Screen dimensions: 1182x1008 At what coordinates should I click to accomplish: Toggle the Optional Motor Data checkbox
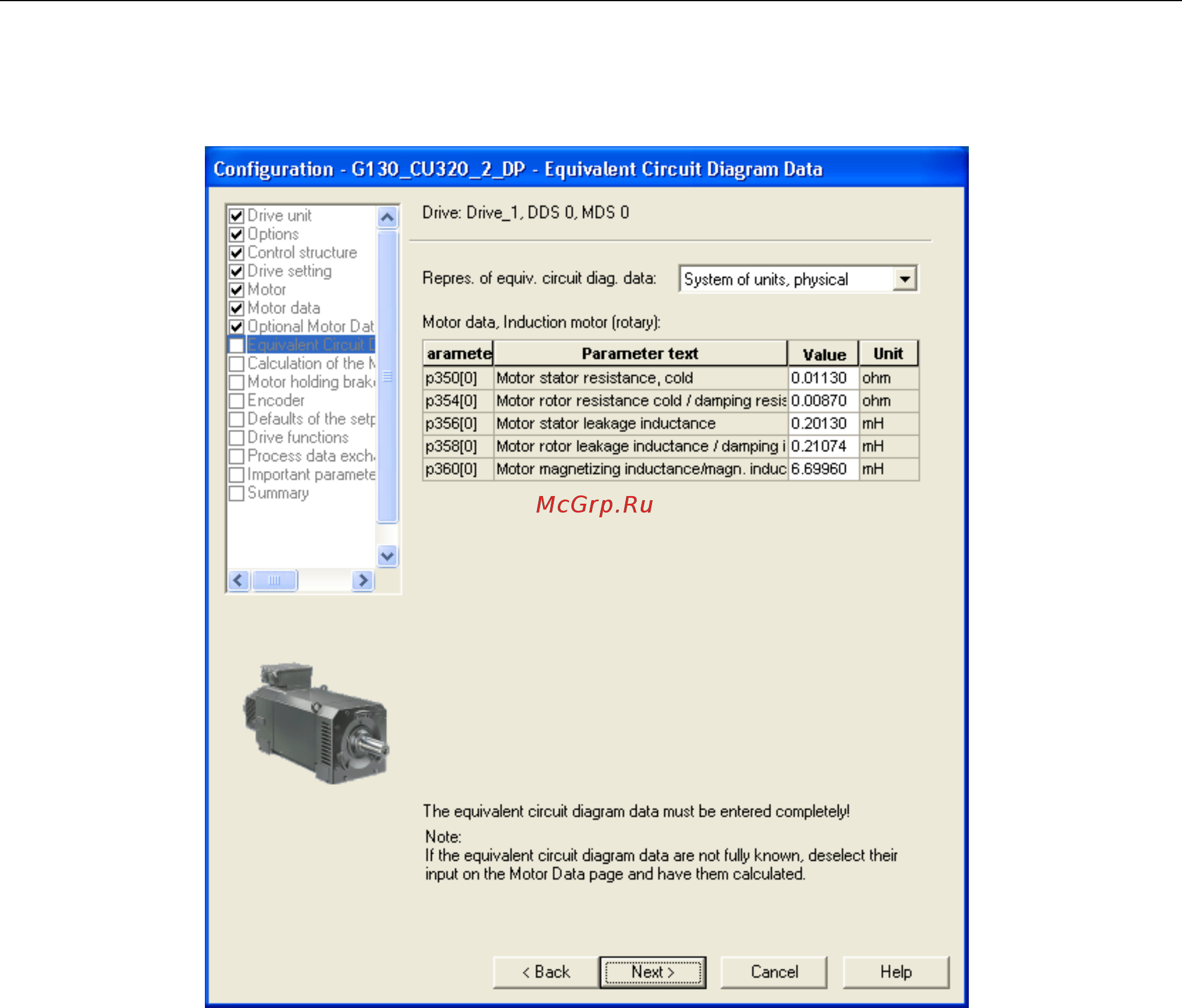[236, 327]
